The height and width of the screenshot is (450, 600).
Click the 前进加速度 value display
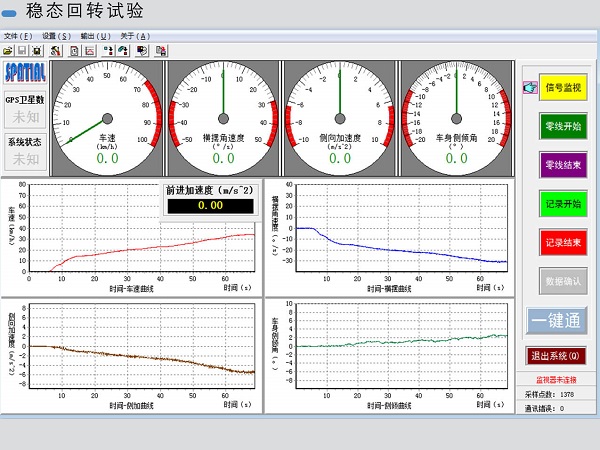[x=210, y=205]
